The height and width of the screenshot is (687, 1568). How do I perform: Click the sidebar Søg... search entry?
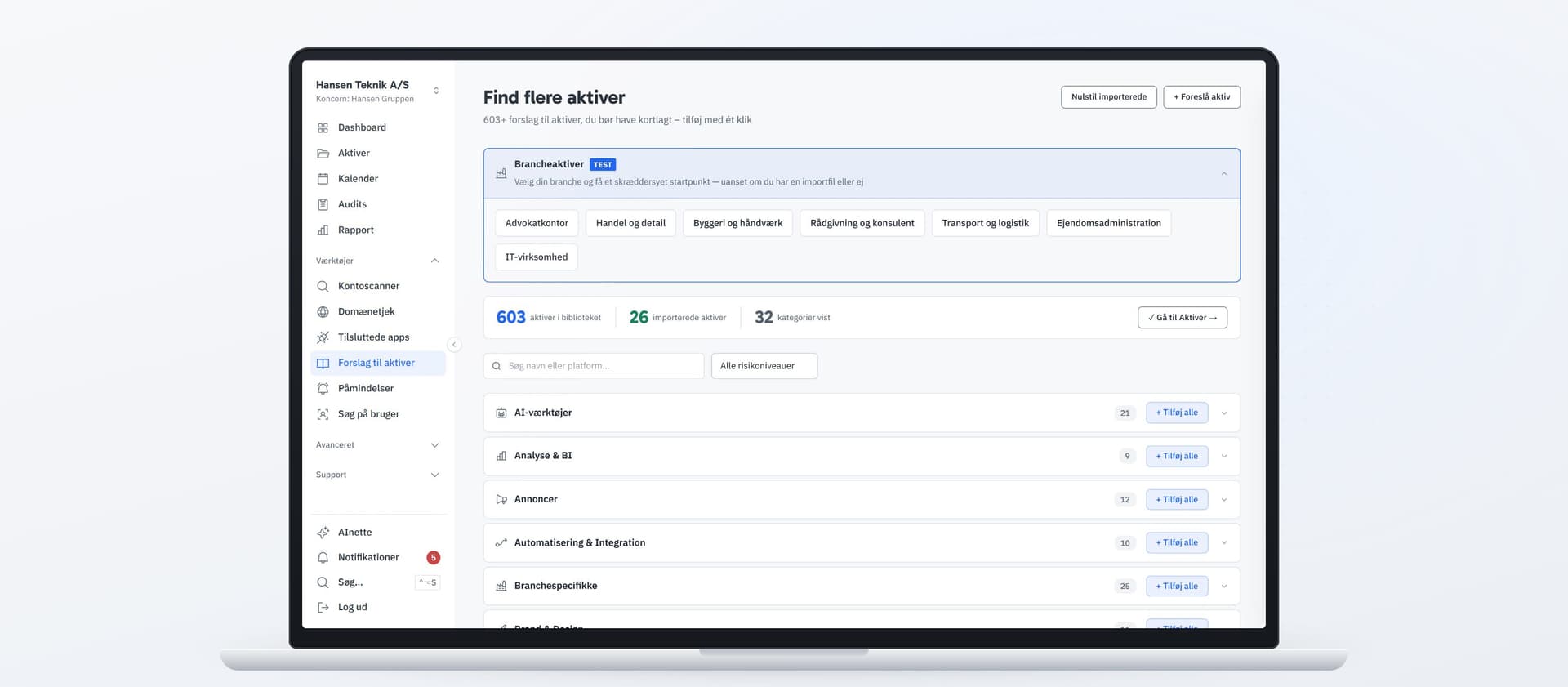pyautogui.click(x=378, y=582)
